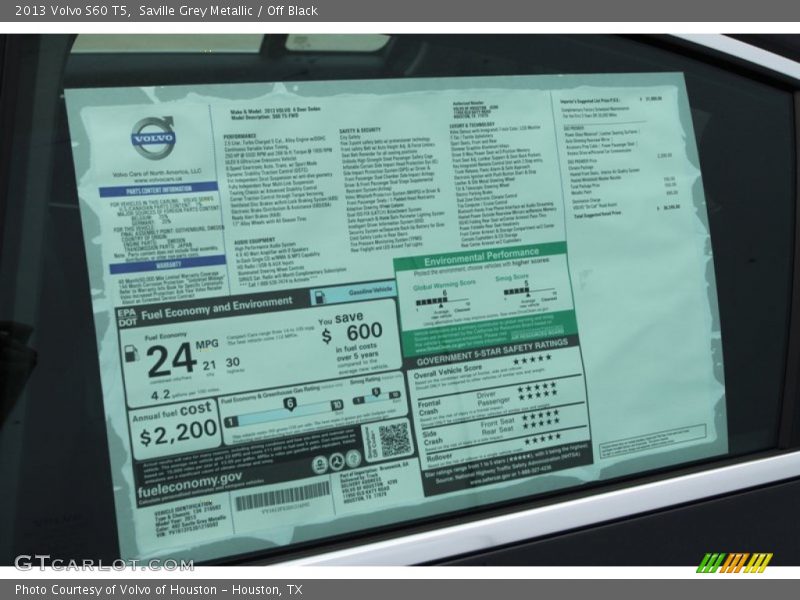
Task: Click the first round agency seal left of the QR code
Action: [319, 464]
